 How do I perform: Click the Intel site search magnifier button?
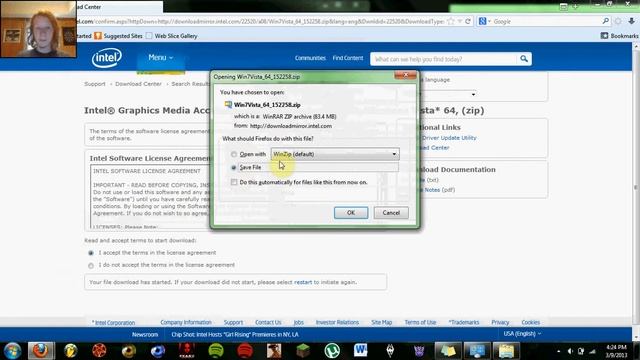coord(524,59)
